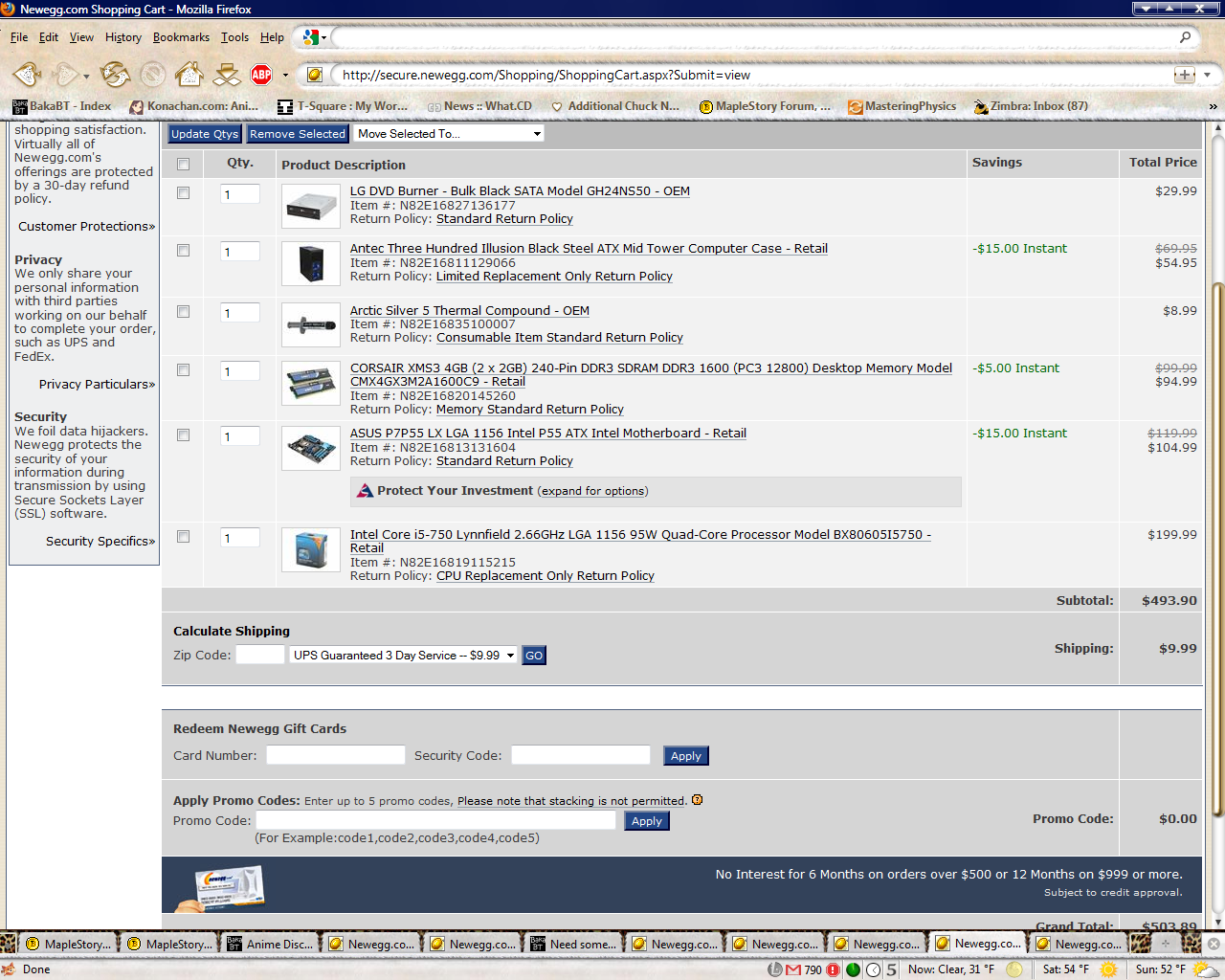Open the Downloads toolbar icon

[x=227, y=74]
